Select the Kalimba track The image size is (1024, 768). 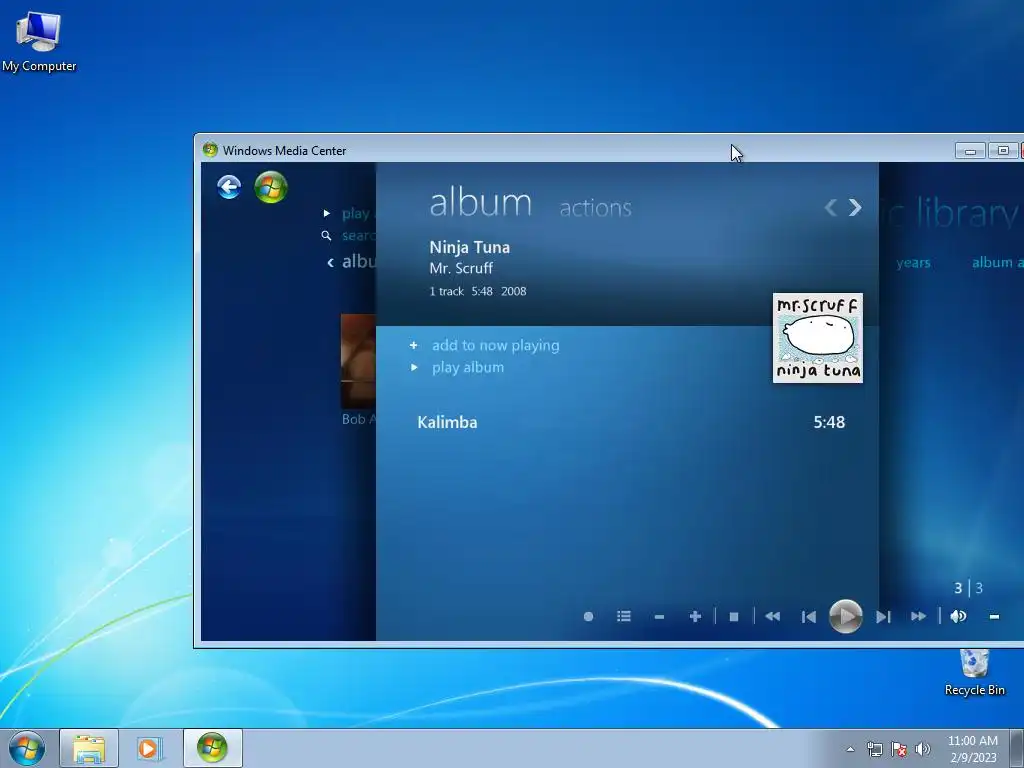(631, 423)
